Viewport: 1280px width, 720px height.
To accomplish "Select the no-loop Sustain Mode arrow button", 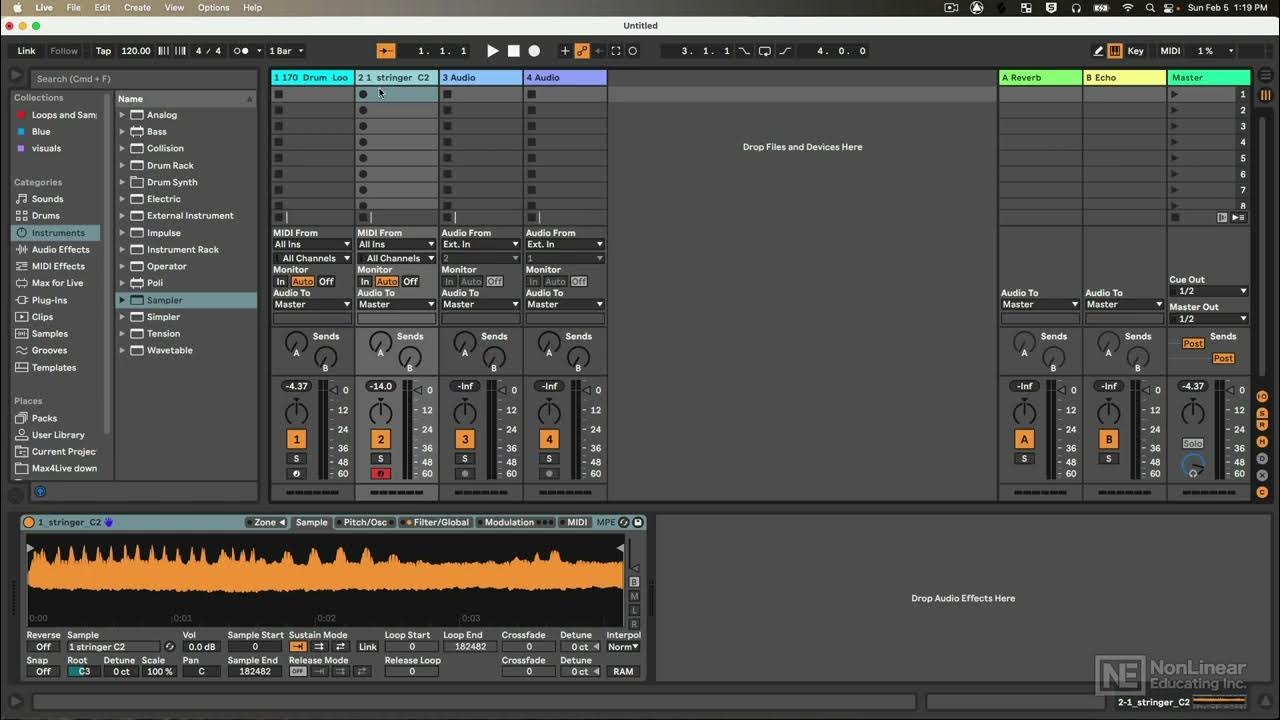I will (298, 647).
